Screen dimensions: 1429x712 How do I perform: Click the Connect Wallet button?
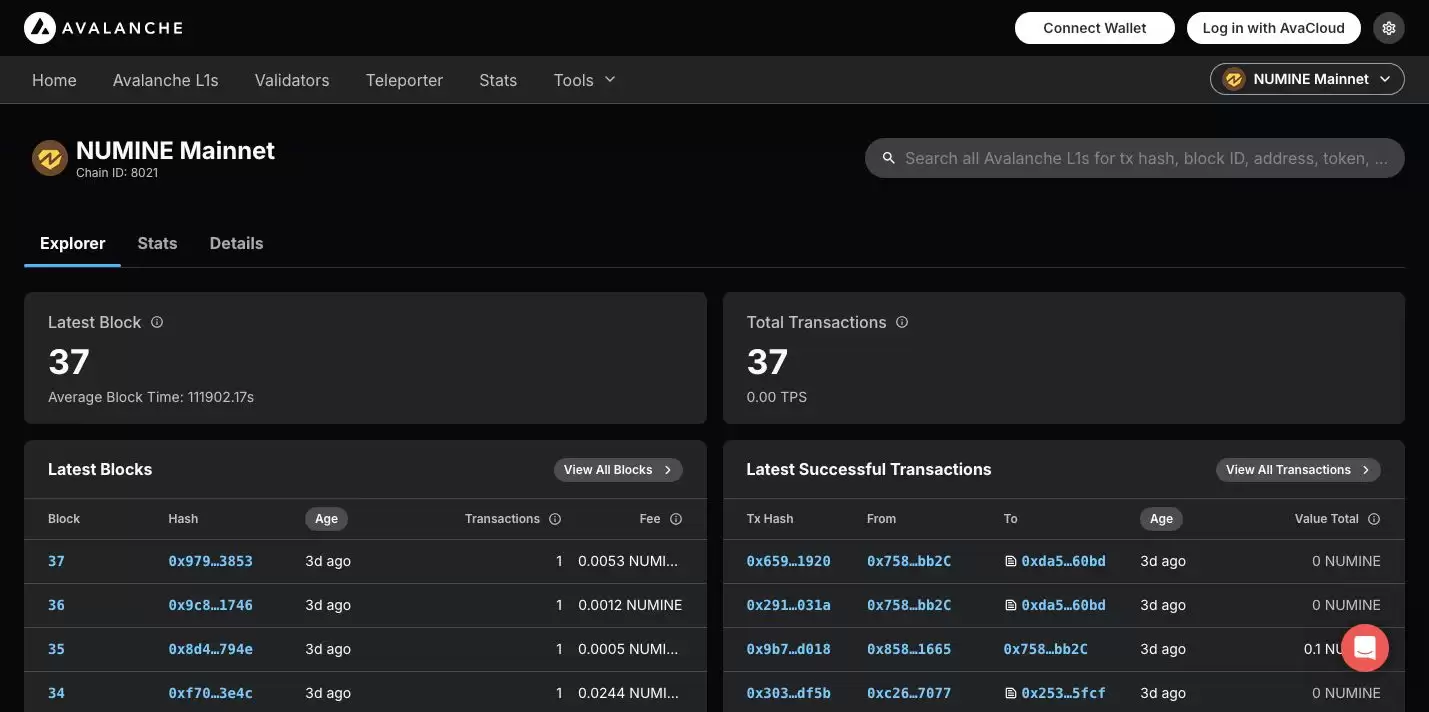click(1094, 28)
